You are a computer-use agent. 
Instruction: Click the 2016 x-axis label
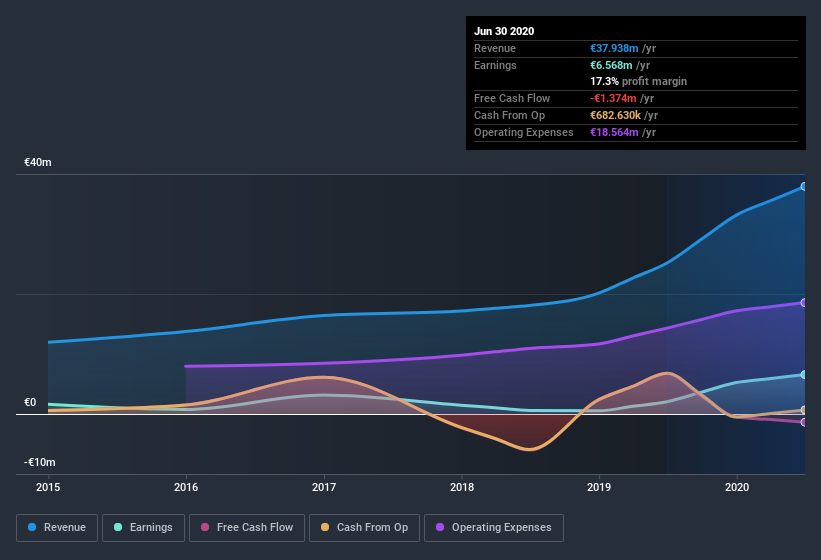point(186,487)
